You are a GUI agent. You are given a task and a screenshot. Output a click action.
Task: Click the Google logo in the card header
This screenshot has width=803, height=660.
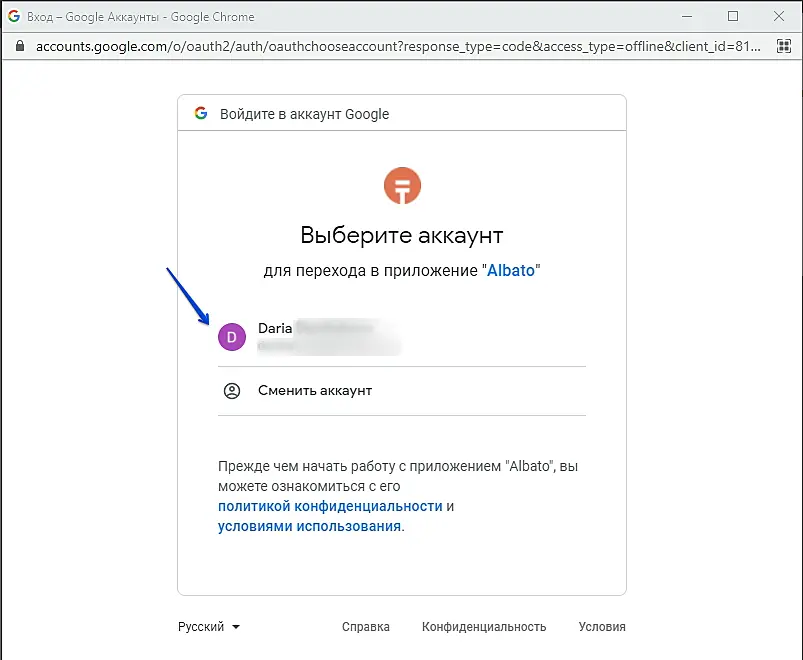(x=201, y=113)
